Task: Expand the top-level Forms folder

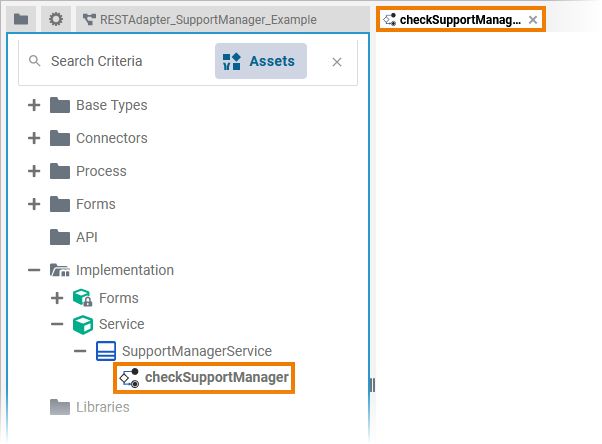Action: (x=34, y=204)
